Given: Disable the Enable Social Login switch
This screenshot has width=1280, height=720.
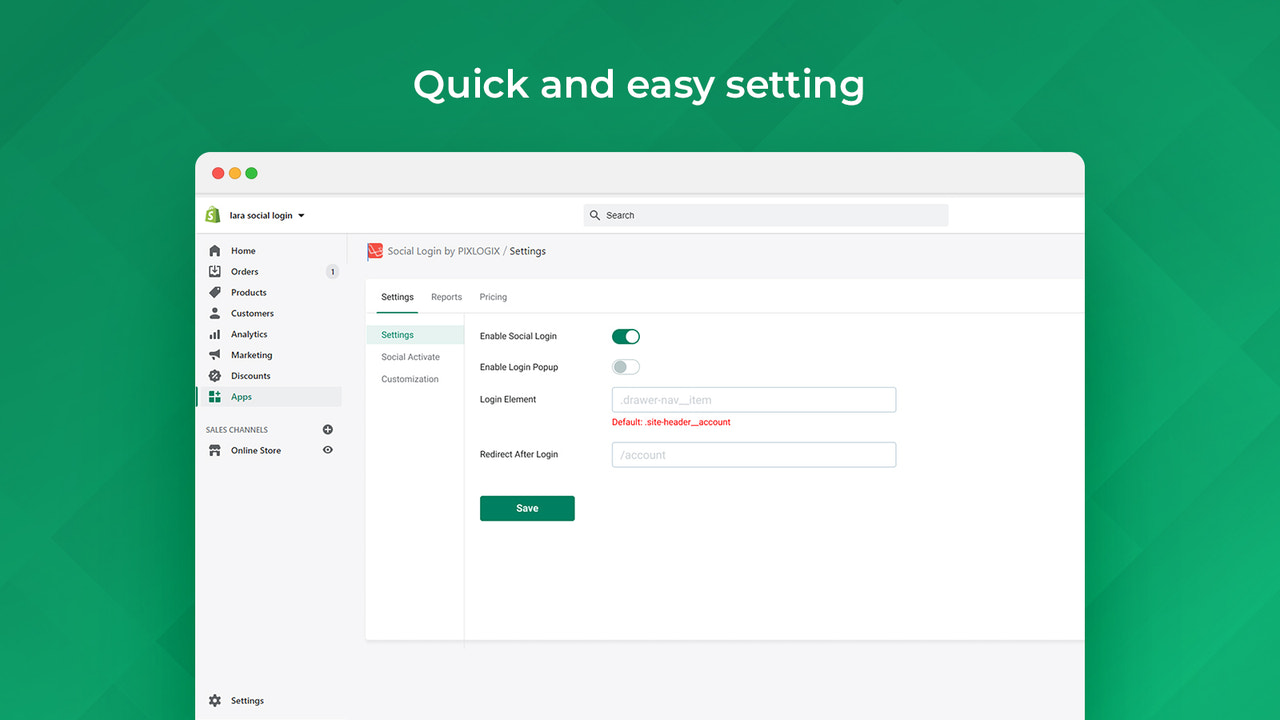Looking at the screenshot, I should point(625,336).
